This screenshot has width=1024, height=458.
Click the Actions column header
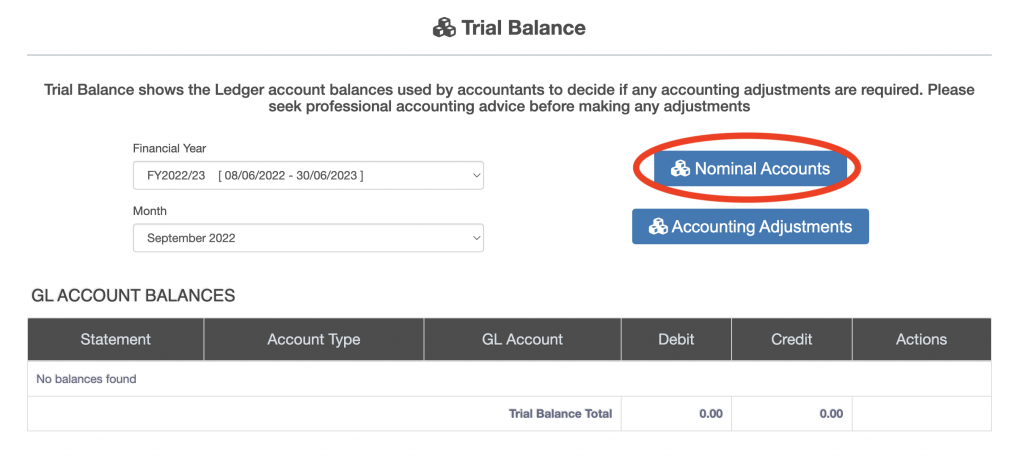[921, 340]
